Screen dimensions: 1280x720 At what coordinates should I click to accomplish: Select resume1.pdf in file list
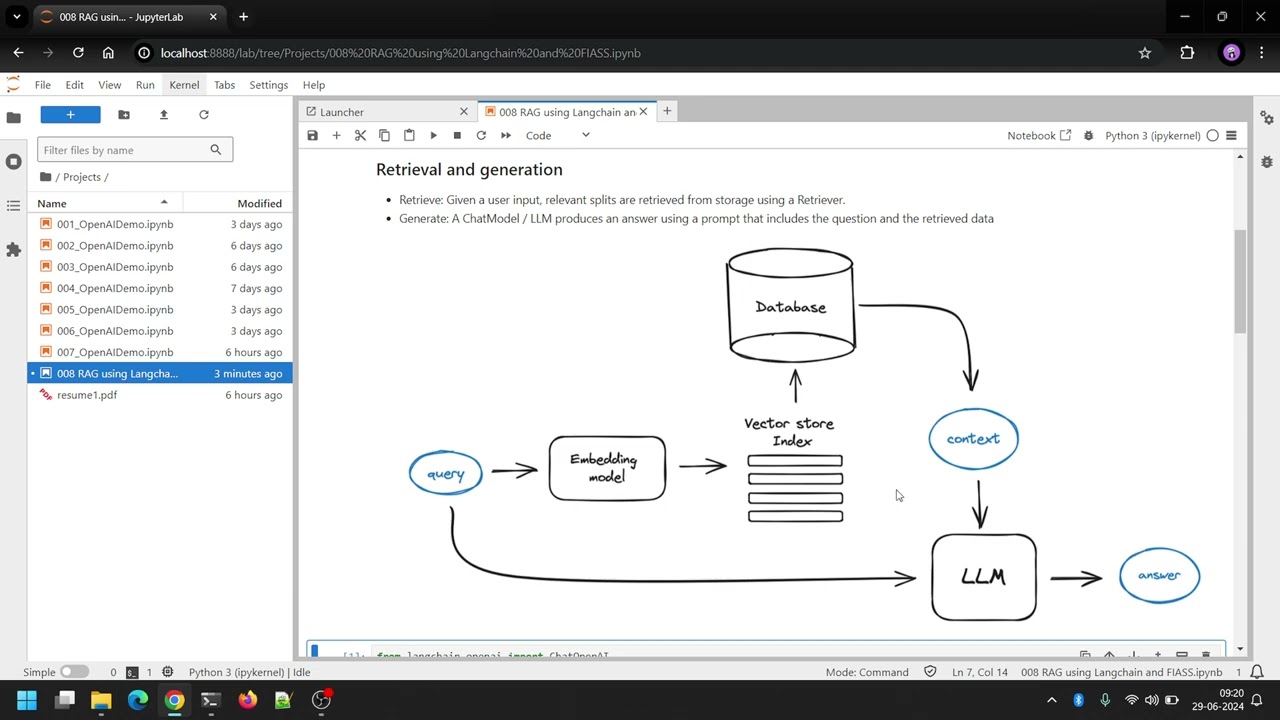(160, 395)
